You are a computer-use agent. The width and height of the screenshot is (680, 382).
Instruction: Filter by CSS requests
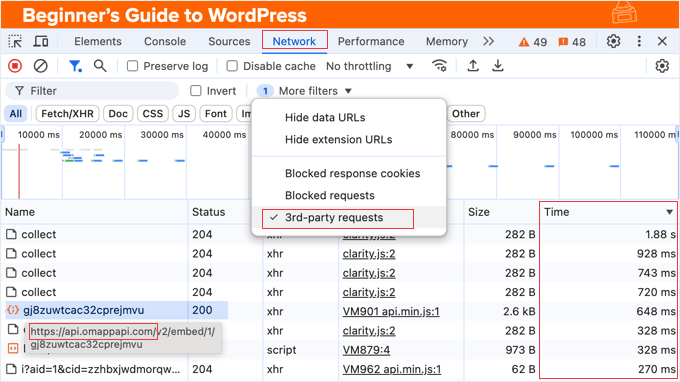click(153, 114)
